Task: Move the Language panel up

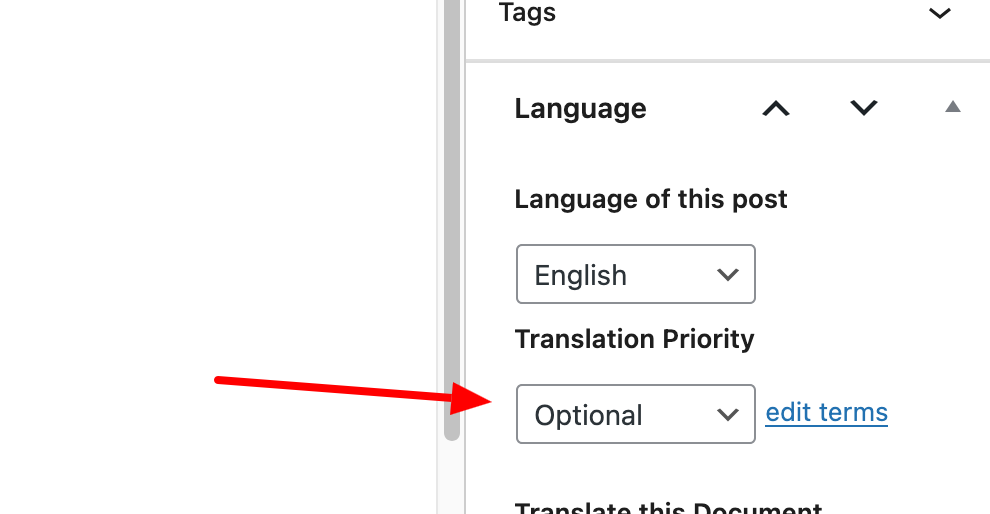Action: [776, 108]
